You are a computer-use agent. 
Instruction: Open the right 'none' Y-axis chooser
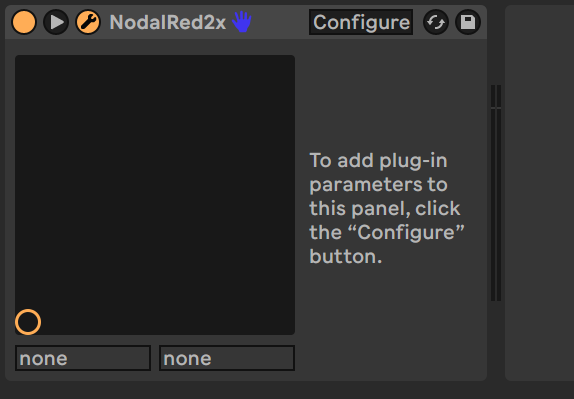tap(227, 358)
